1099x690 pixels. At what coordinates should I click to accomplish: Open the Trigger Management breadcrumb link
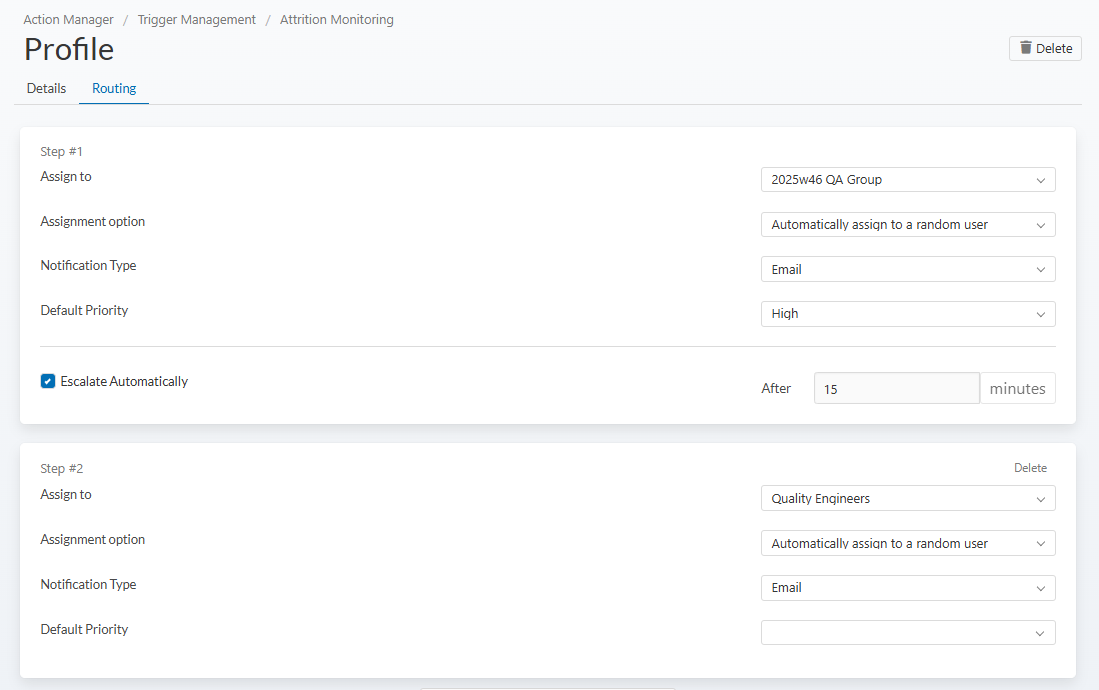[x=196, y=19]
